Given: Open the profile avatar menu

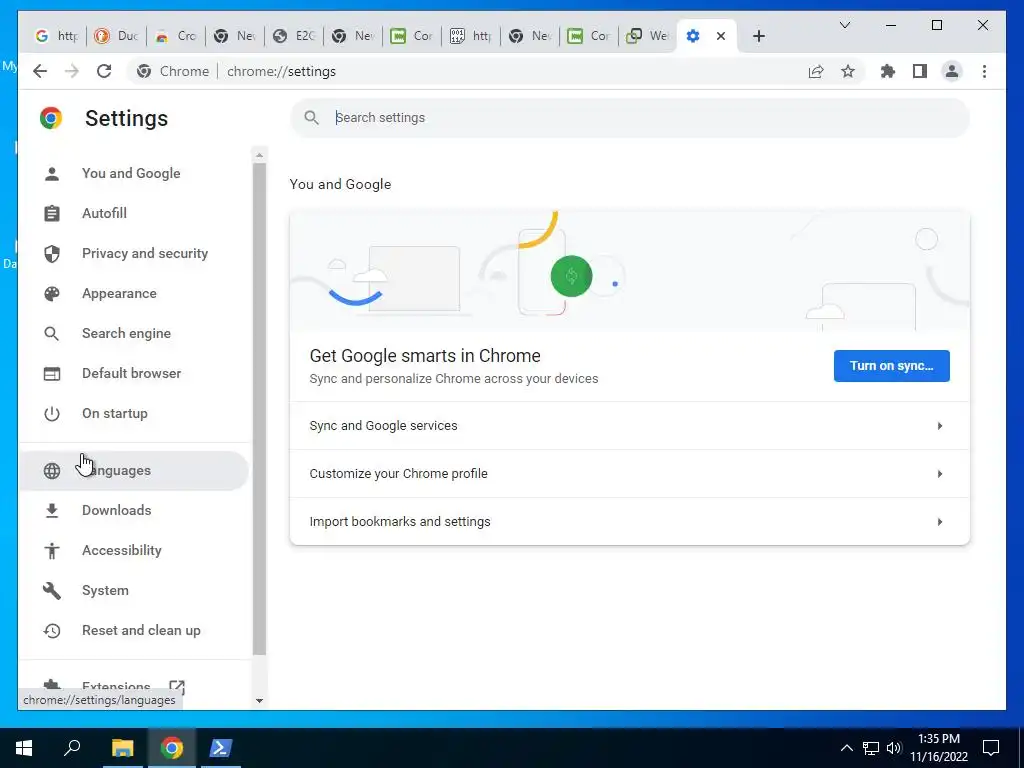Looking at the screenshot, I should click(952, 71).
